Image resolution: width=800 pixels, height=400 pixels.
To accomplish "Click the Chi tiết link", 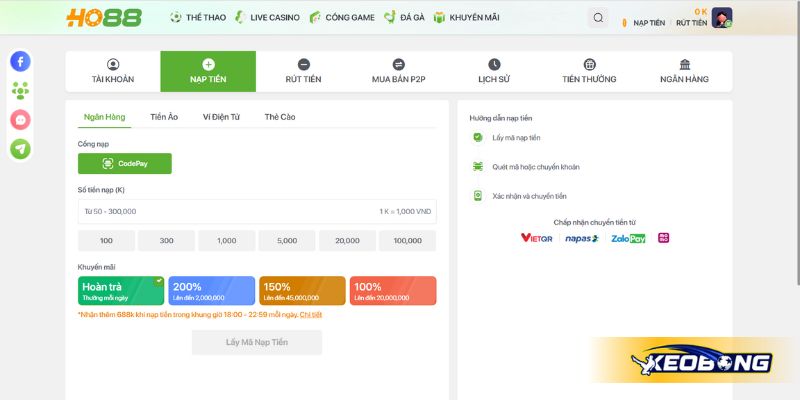I will click(x=311, y=315).
